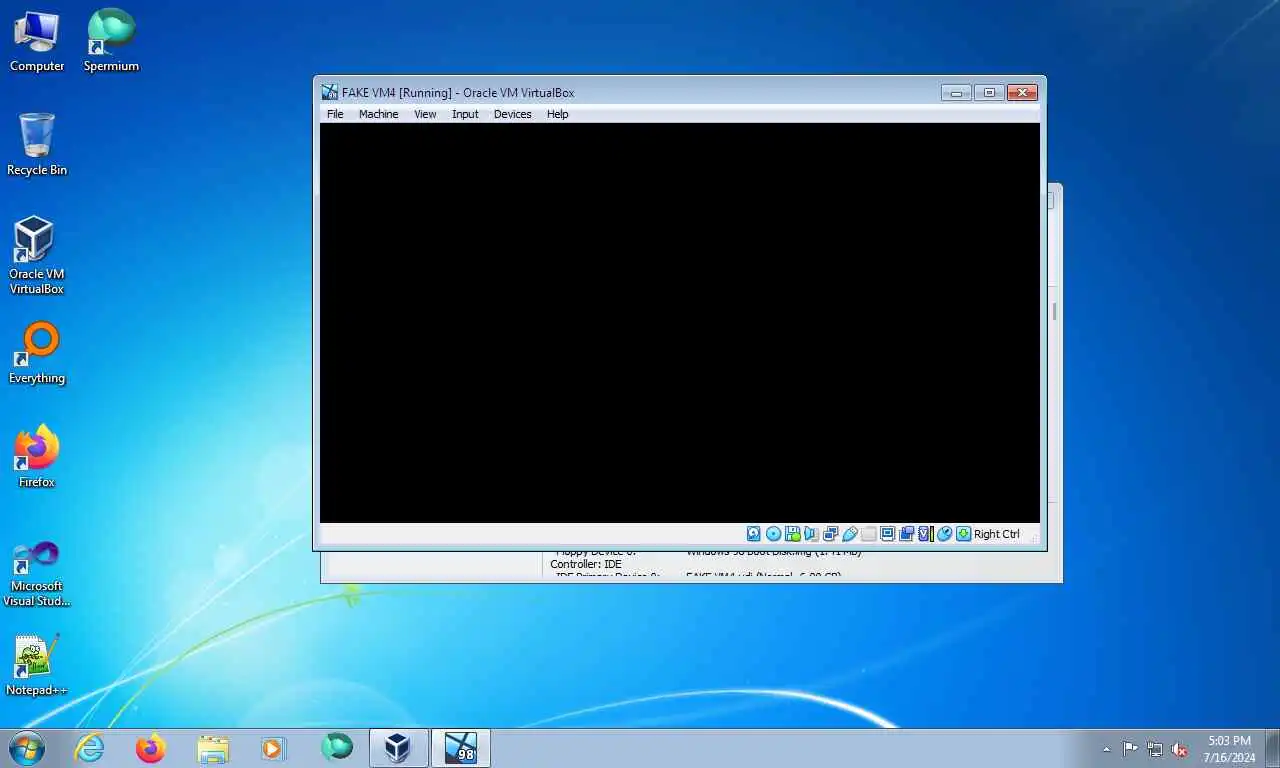Click the recording status icon

point(906,534)
